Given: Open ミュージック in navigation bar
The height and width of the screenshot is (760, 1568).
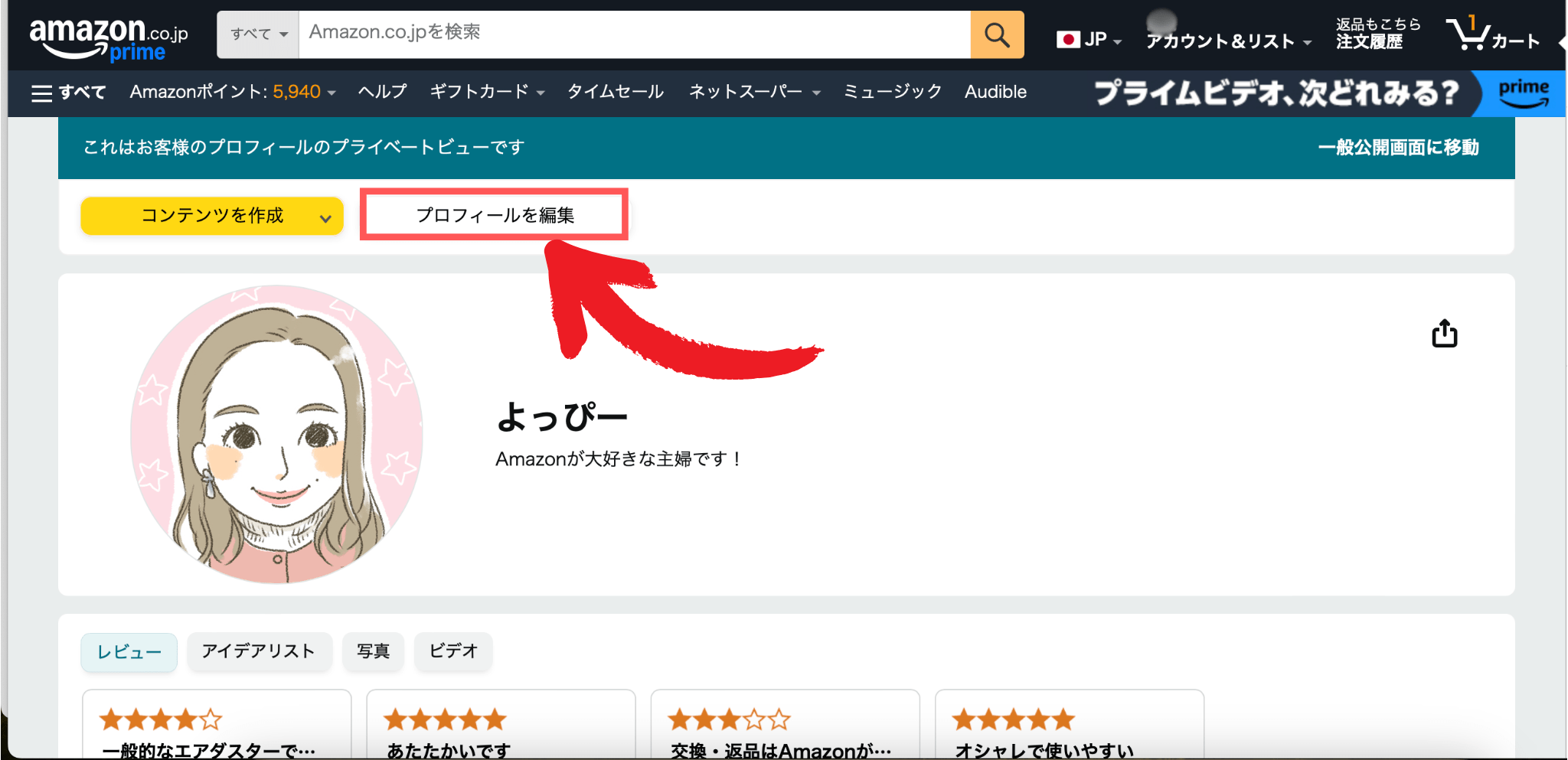Looking at the screenshot, I should 892,92.
